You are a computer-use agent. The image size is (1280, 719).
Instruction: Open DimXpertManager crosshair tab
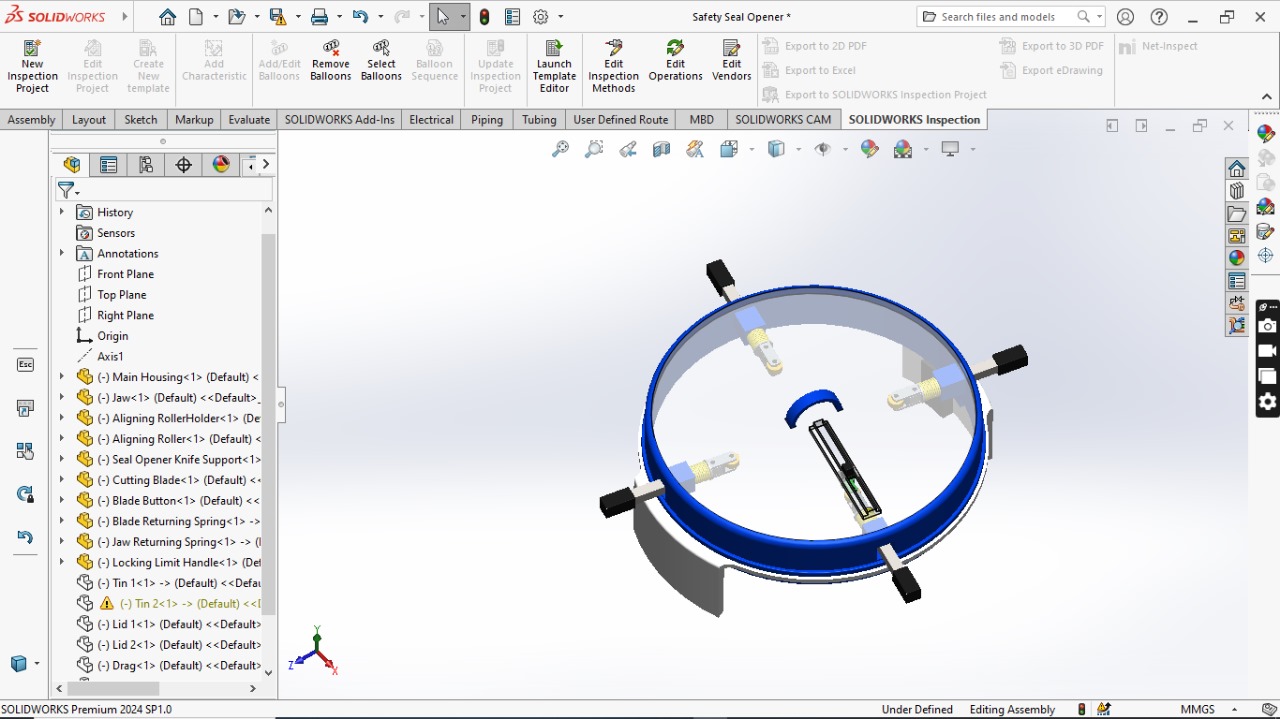[x=184, y=165]
